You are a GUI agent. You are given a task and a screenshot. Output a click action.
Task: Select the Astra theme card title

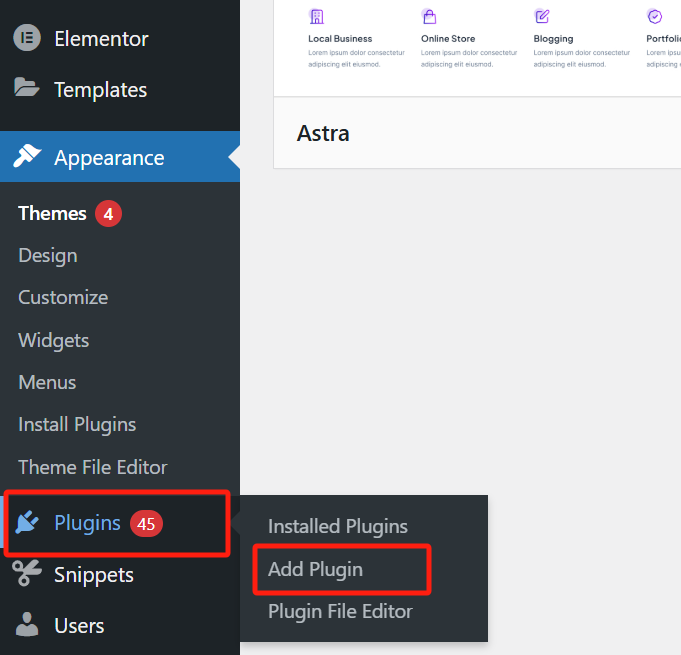323,133
